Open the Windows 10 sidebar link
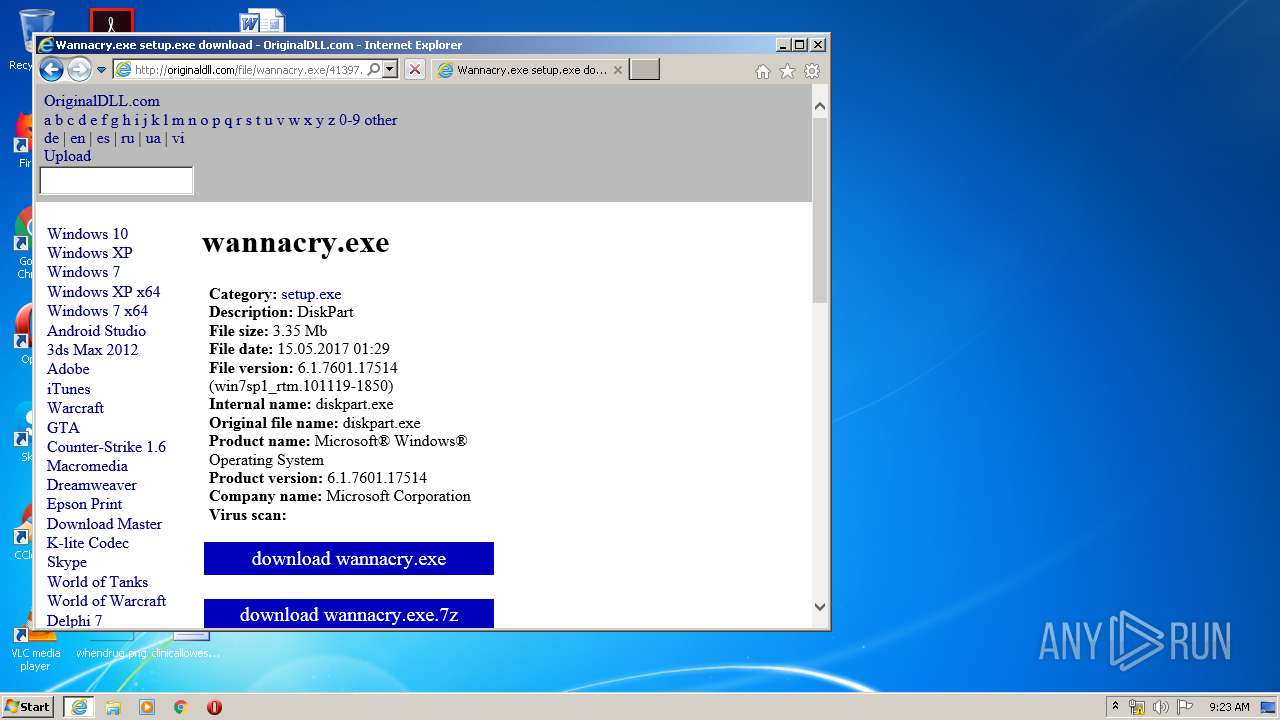This screenshot has width=1280, height=720. click(x=87, y=234)
